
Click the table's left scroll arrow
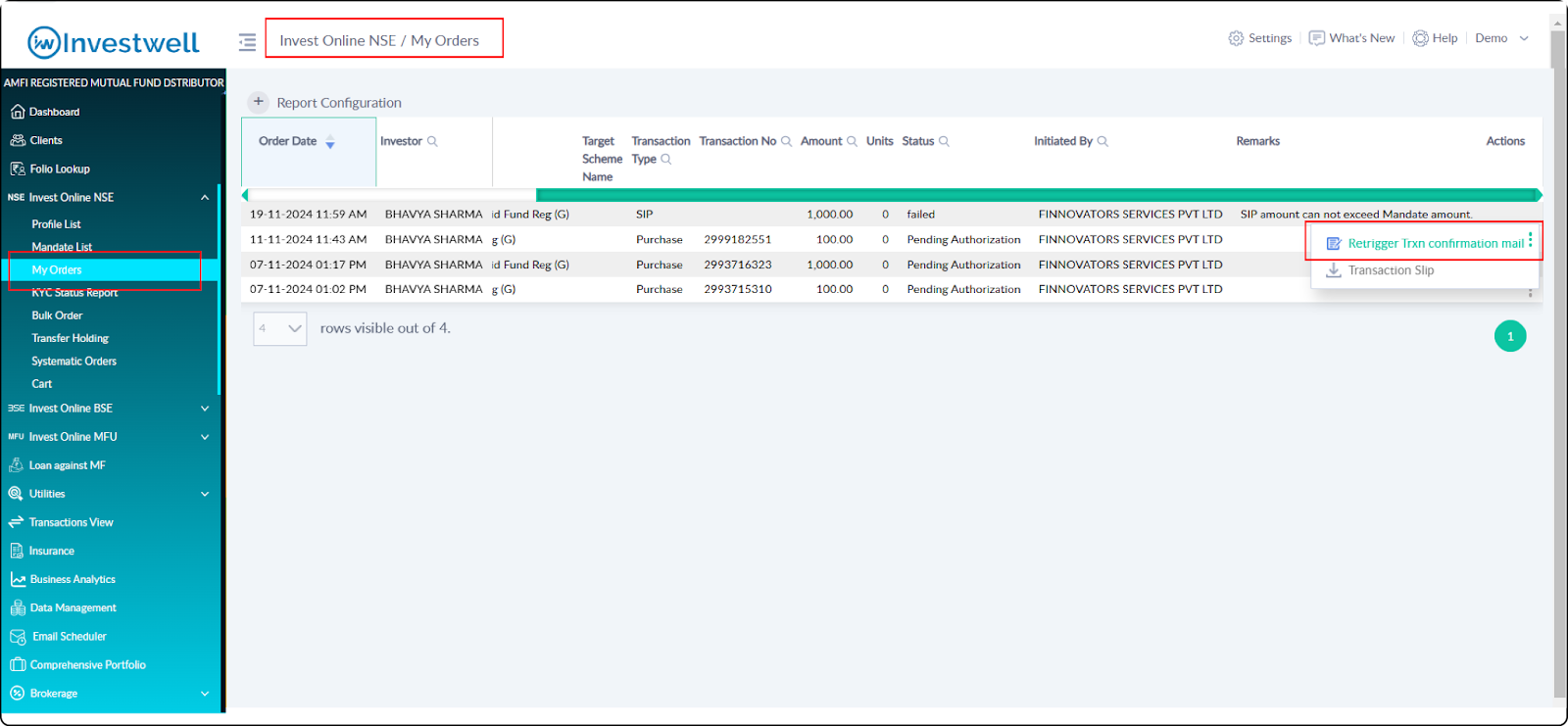point(245,195)
